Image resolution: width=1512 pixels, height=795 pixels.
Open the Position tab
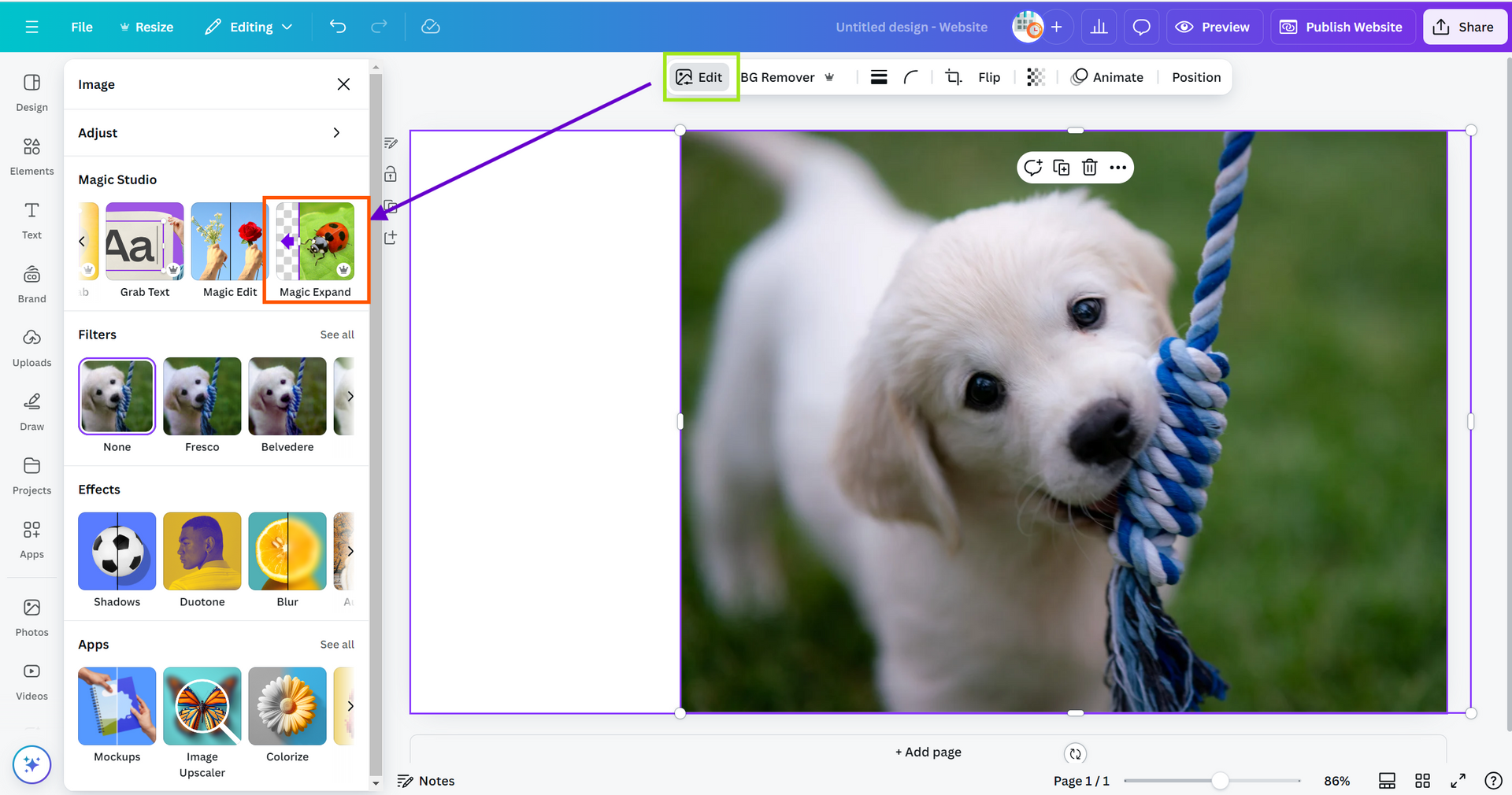pos(1195,77)
